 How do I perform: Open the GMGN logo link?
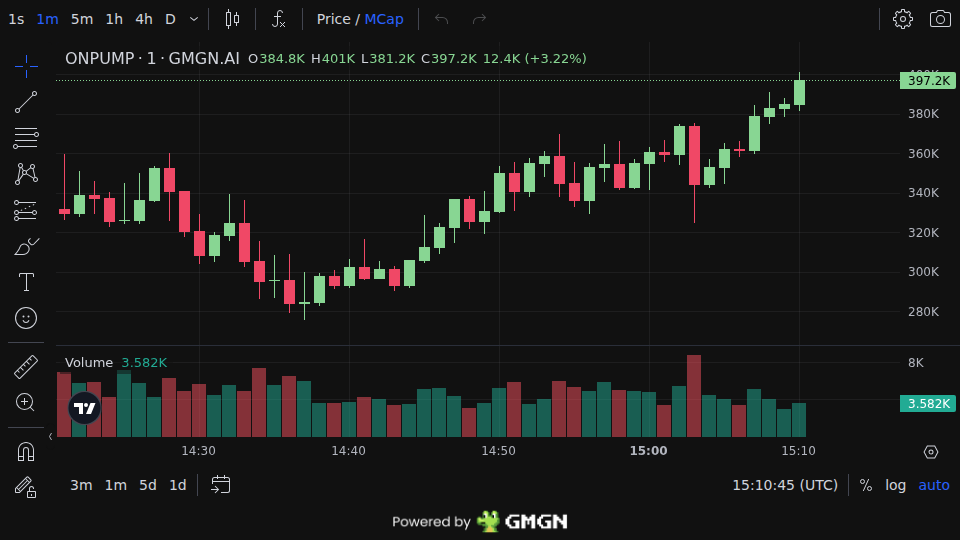(x=522, y=521)
